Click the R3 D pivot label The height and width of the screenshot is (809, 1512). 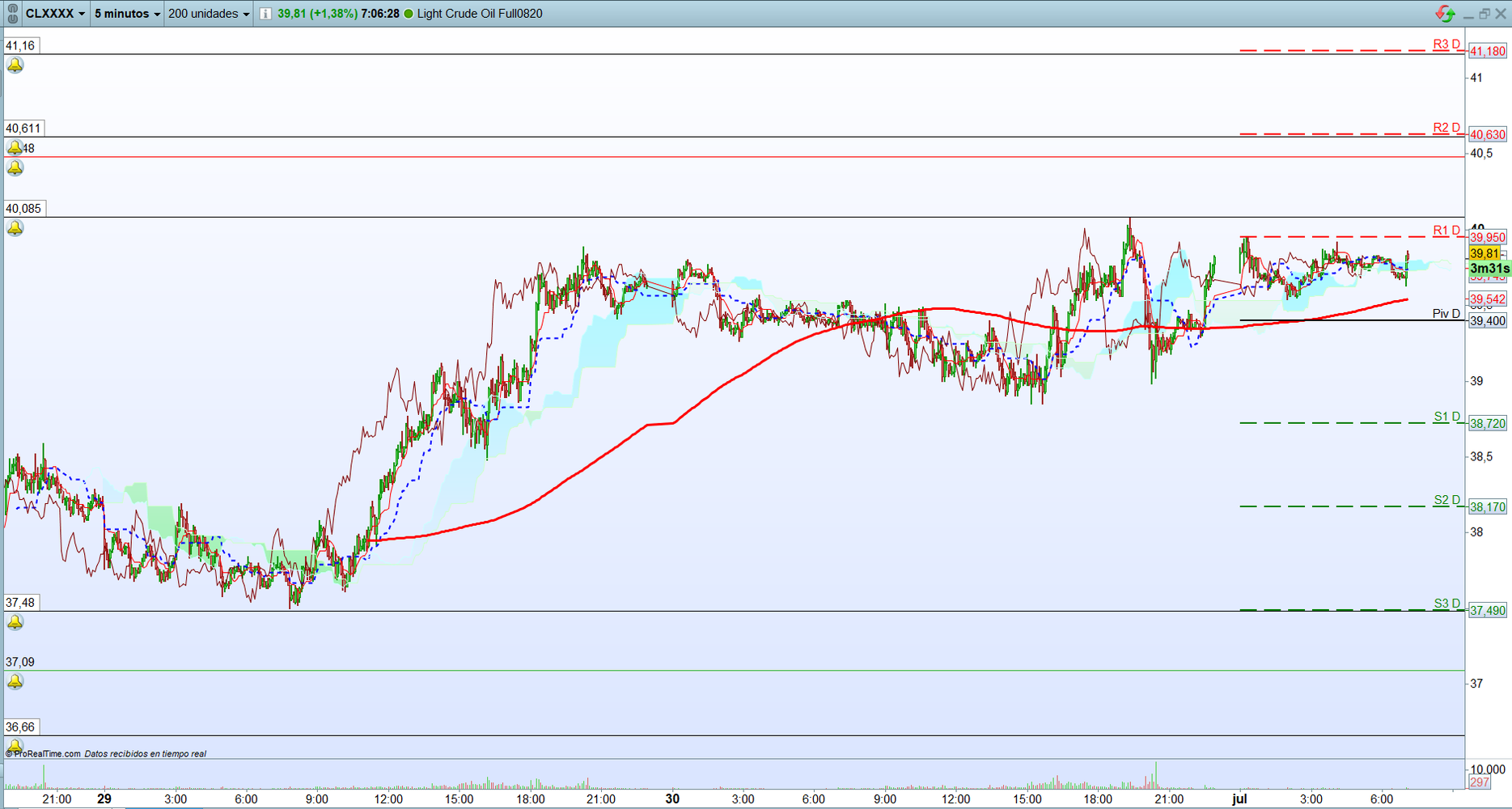tap(1446, 44)
